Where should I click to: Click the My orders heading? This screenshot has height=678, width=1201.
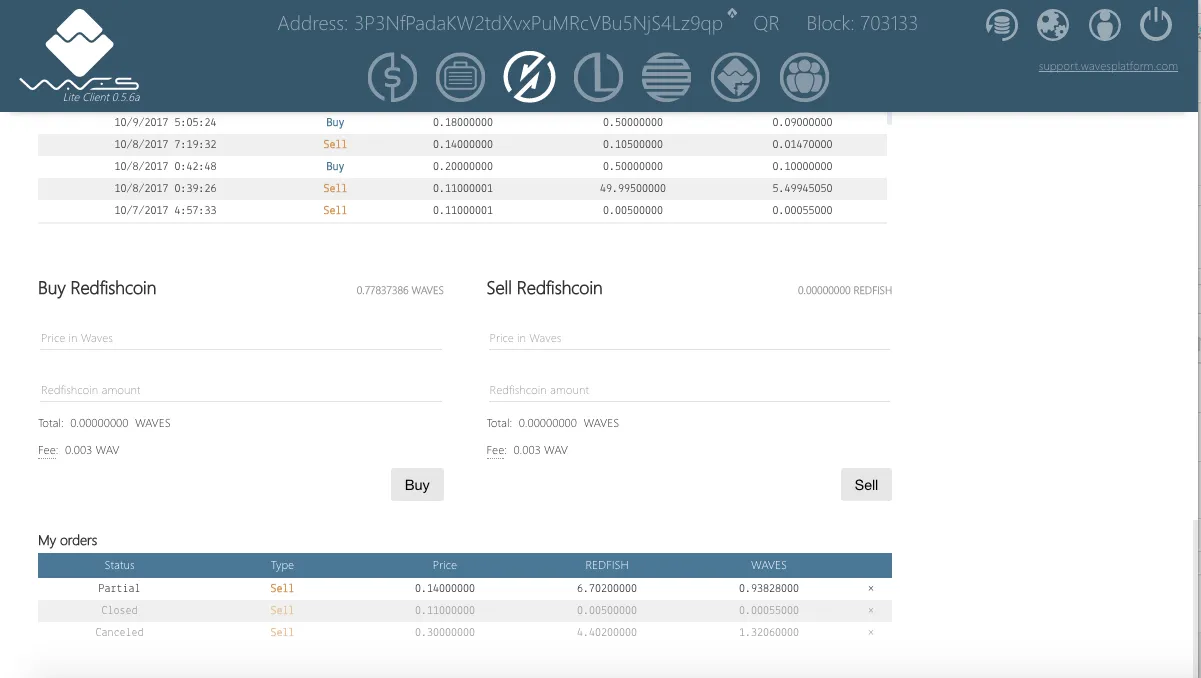[x=68, y=540]
